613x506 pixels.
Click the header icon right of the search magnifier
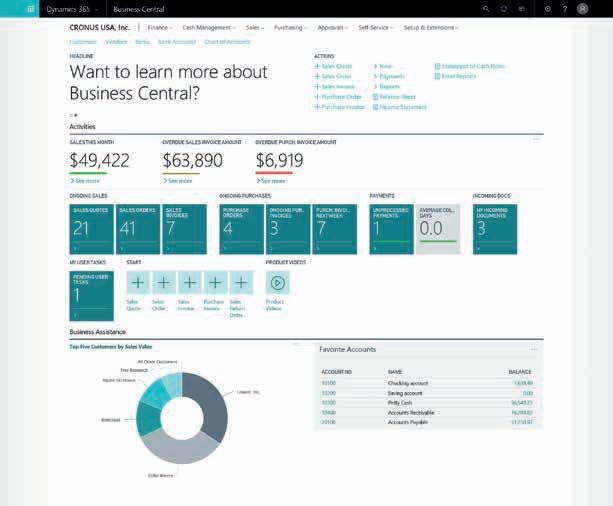click(504, 9)
